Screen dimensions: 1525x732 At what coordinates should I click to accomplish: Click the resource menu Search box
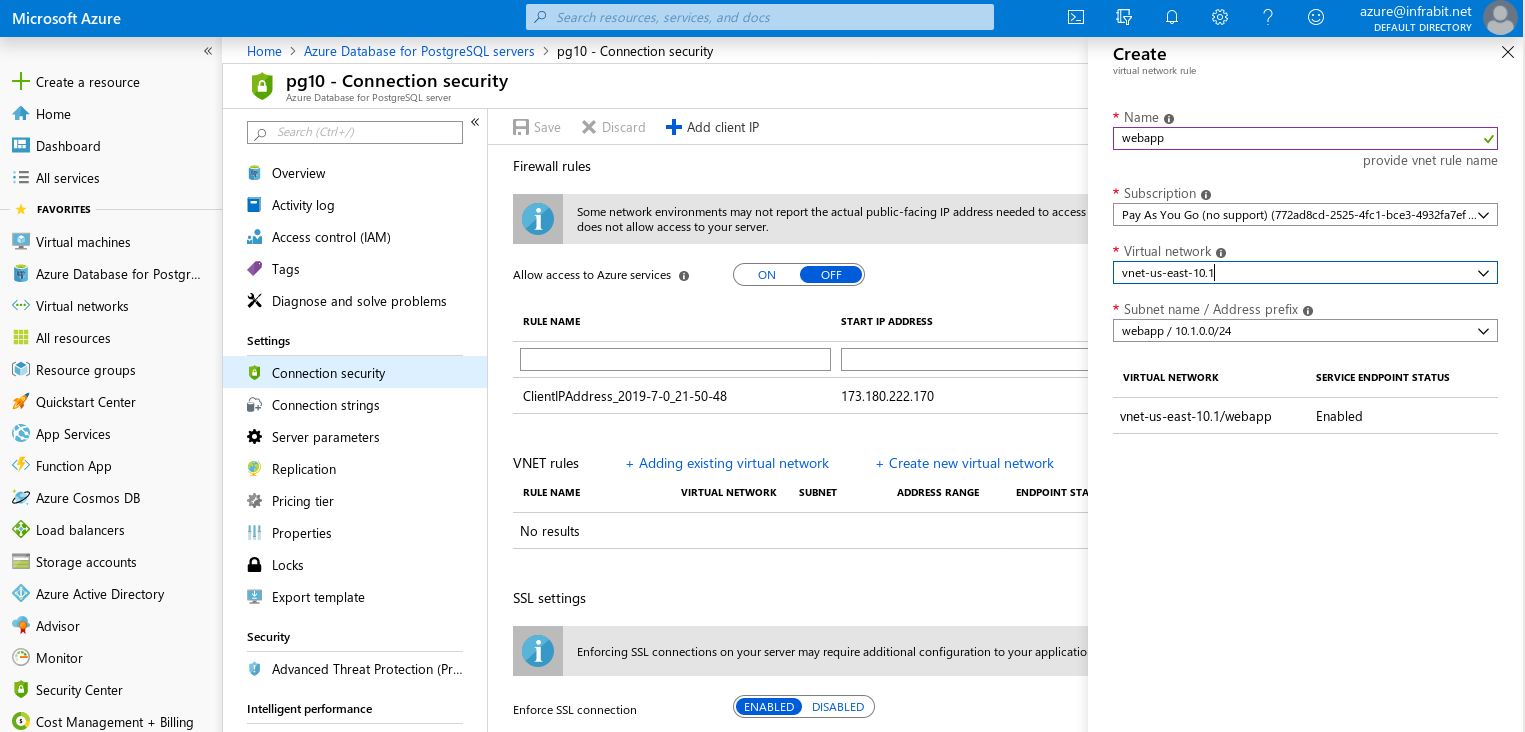pyautogui.click(x=355, y=132)
